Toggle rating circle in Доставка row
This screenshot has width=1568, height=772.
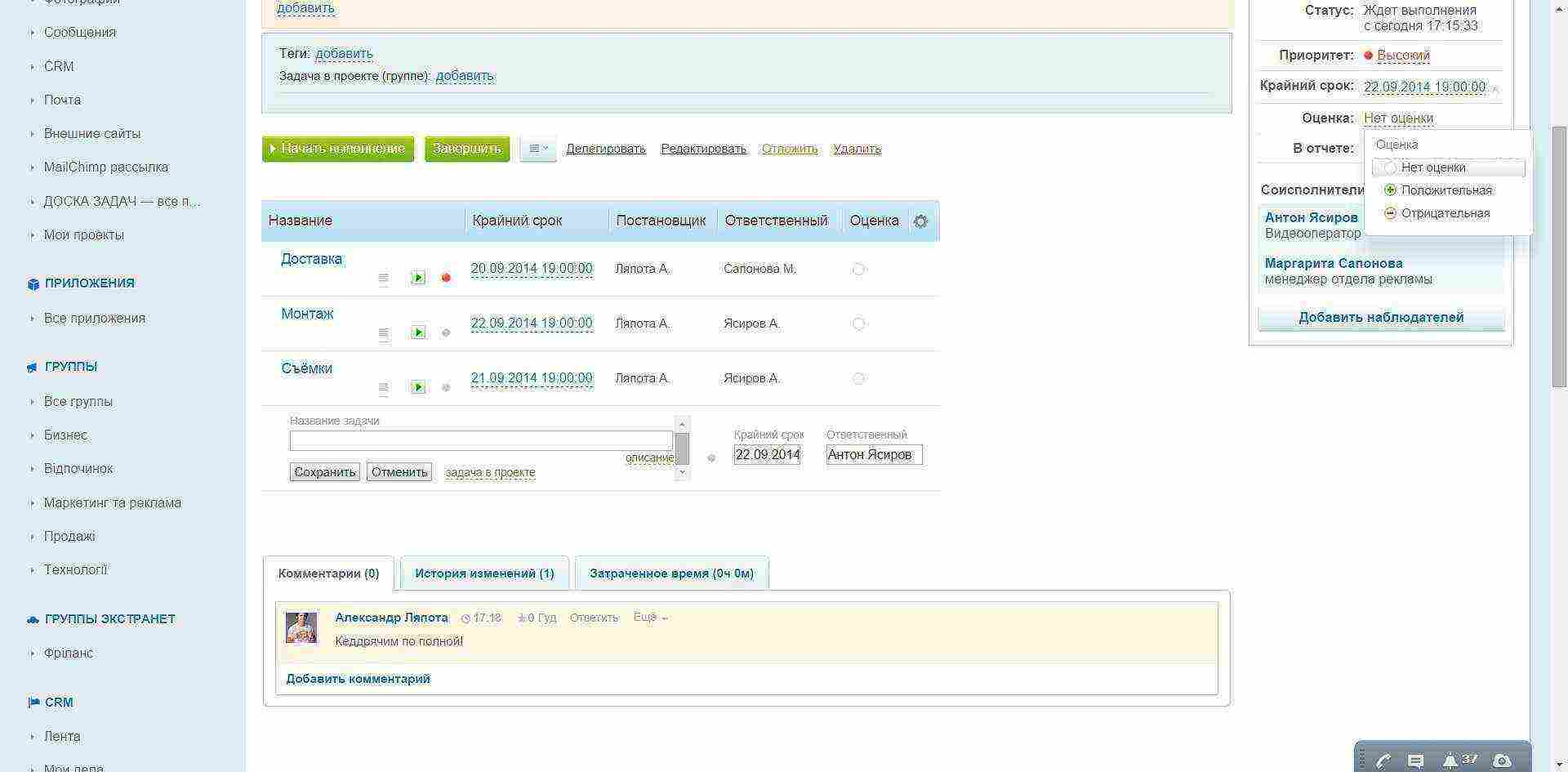coord(858,269)
